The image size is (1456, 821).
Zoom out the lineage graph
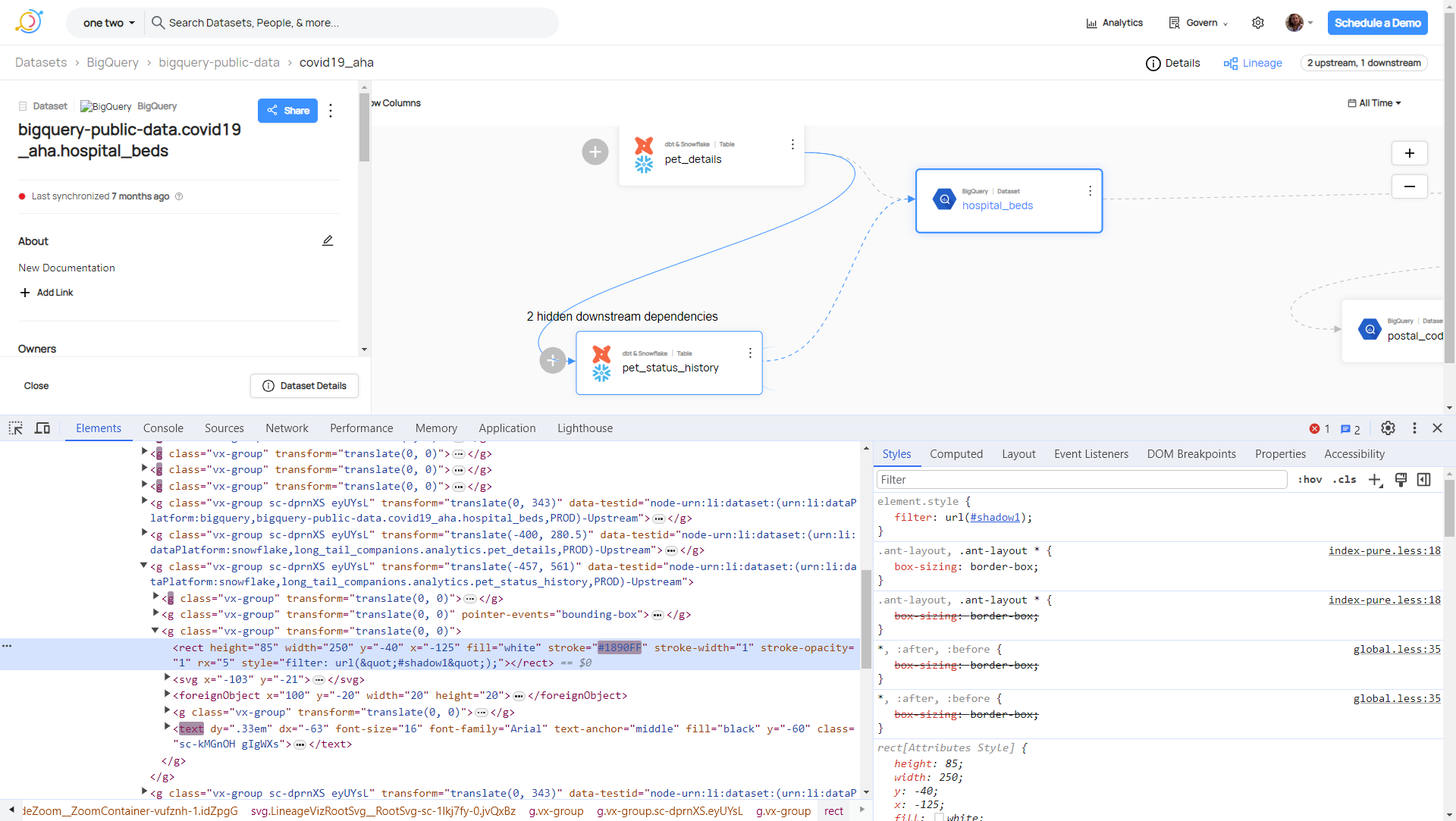tap(1409, 186)
